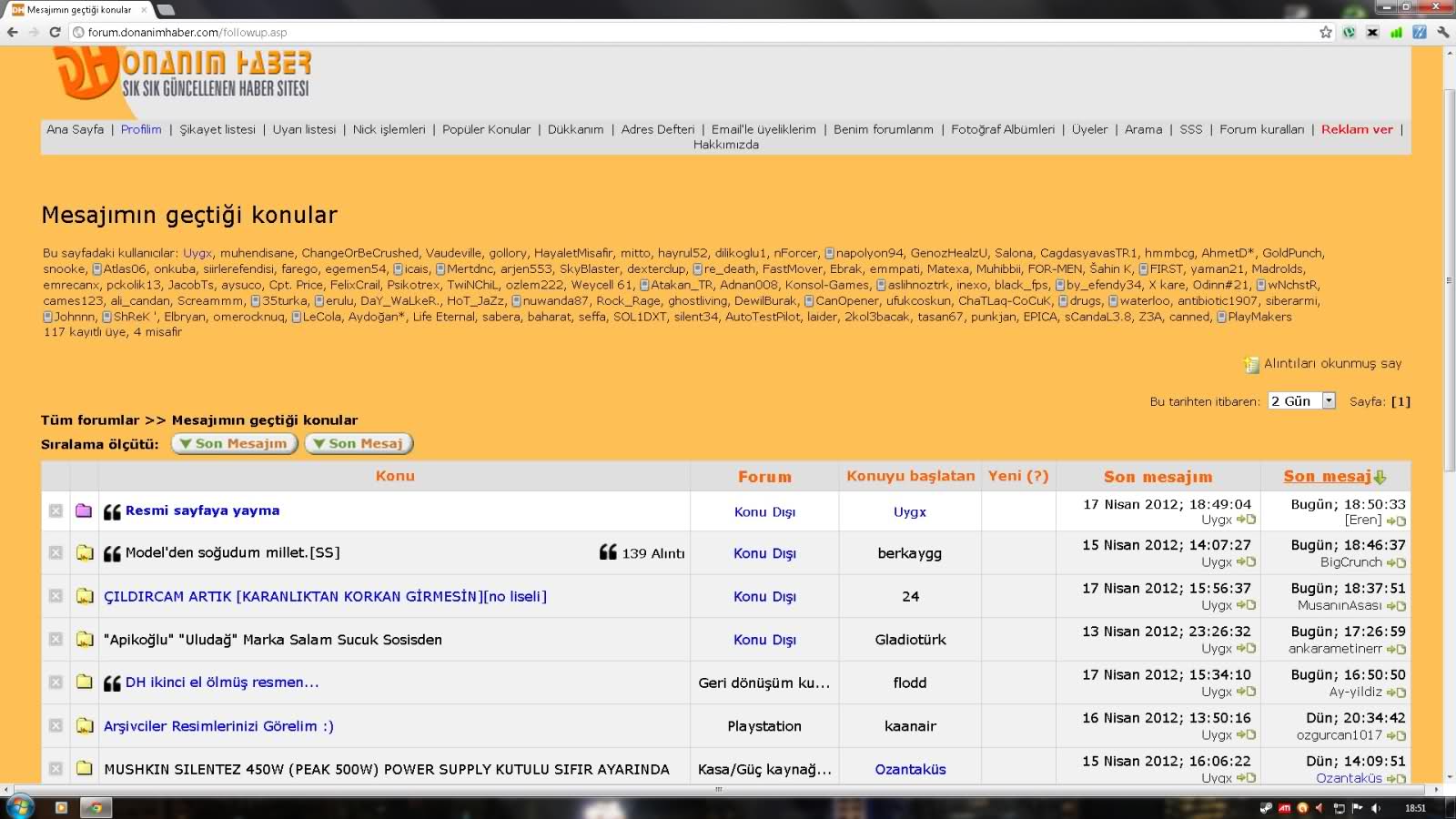Click the address bar URL field
This screenshot has width=1456, height=819.
pos(692,32)
